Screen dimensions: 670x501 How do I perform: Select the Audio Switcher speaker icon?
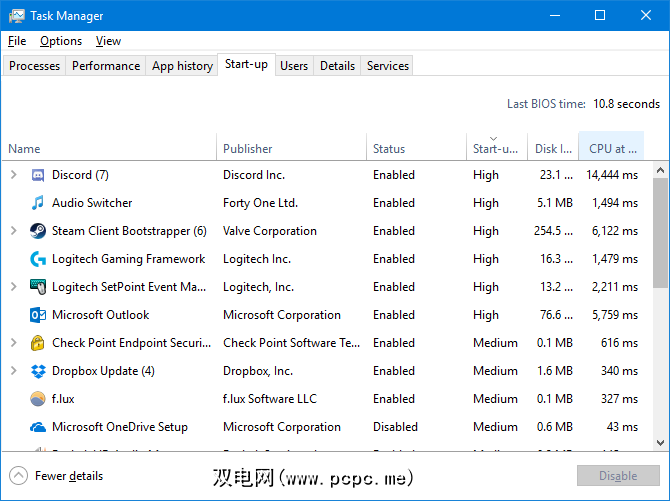(38, 203)
